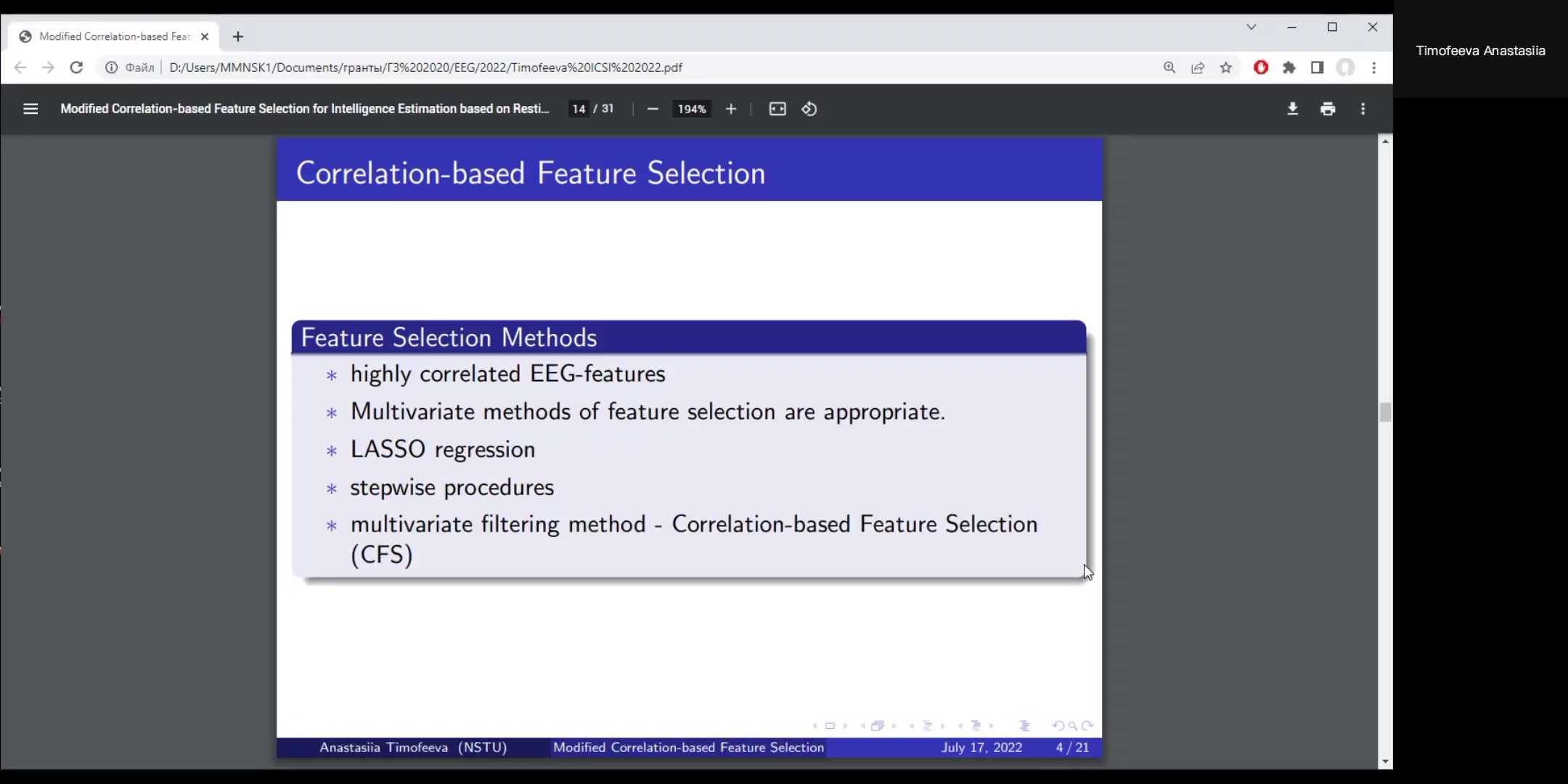Image resolution: width=1568 pixels, height=784 pixels.
Task: Click footer author Anastasiia Timofeeva (NSTU)
Action: point(413,747)
